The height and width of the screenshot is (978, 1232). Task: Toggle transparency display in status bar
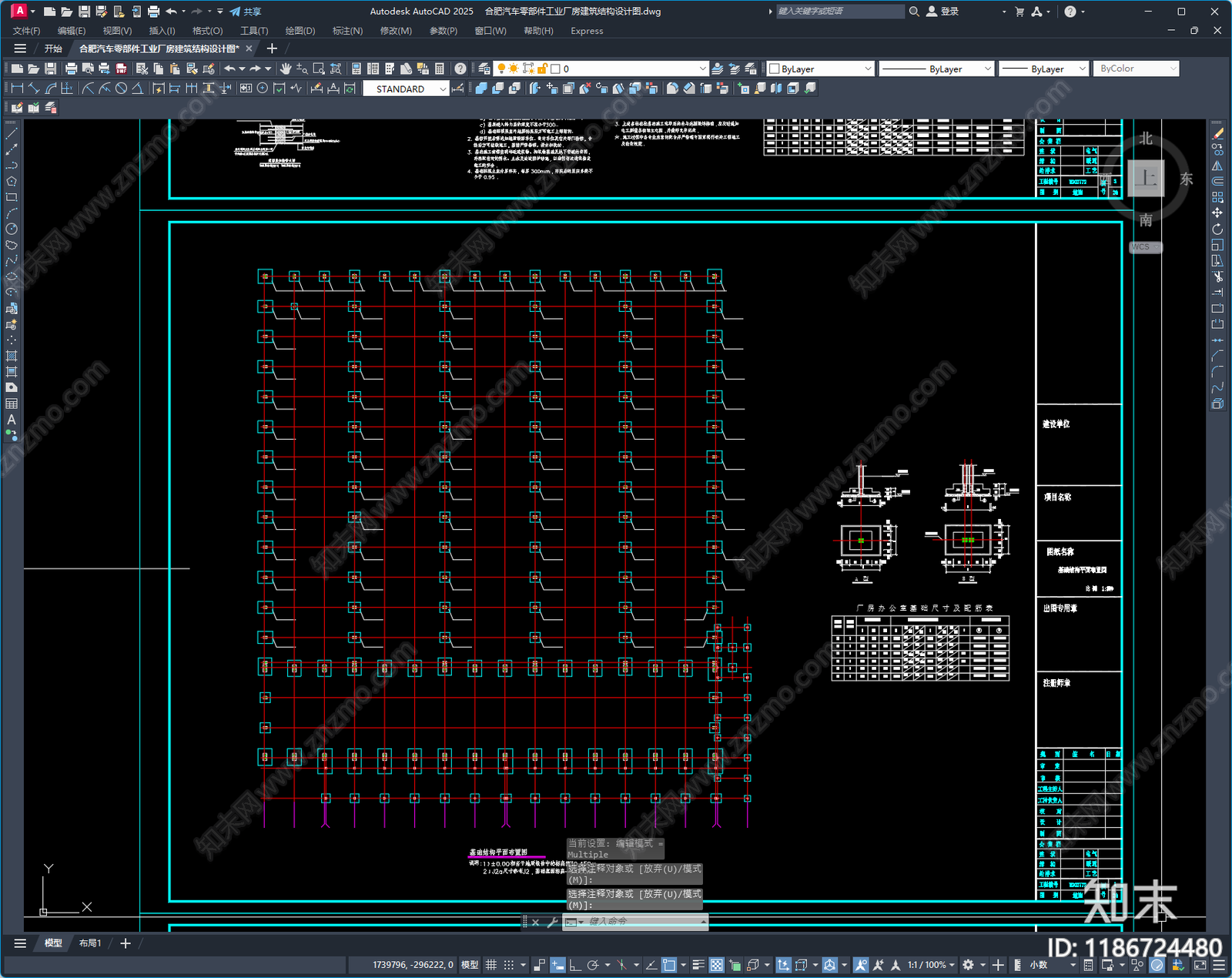(x=716, y=965)
